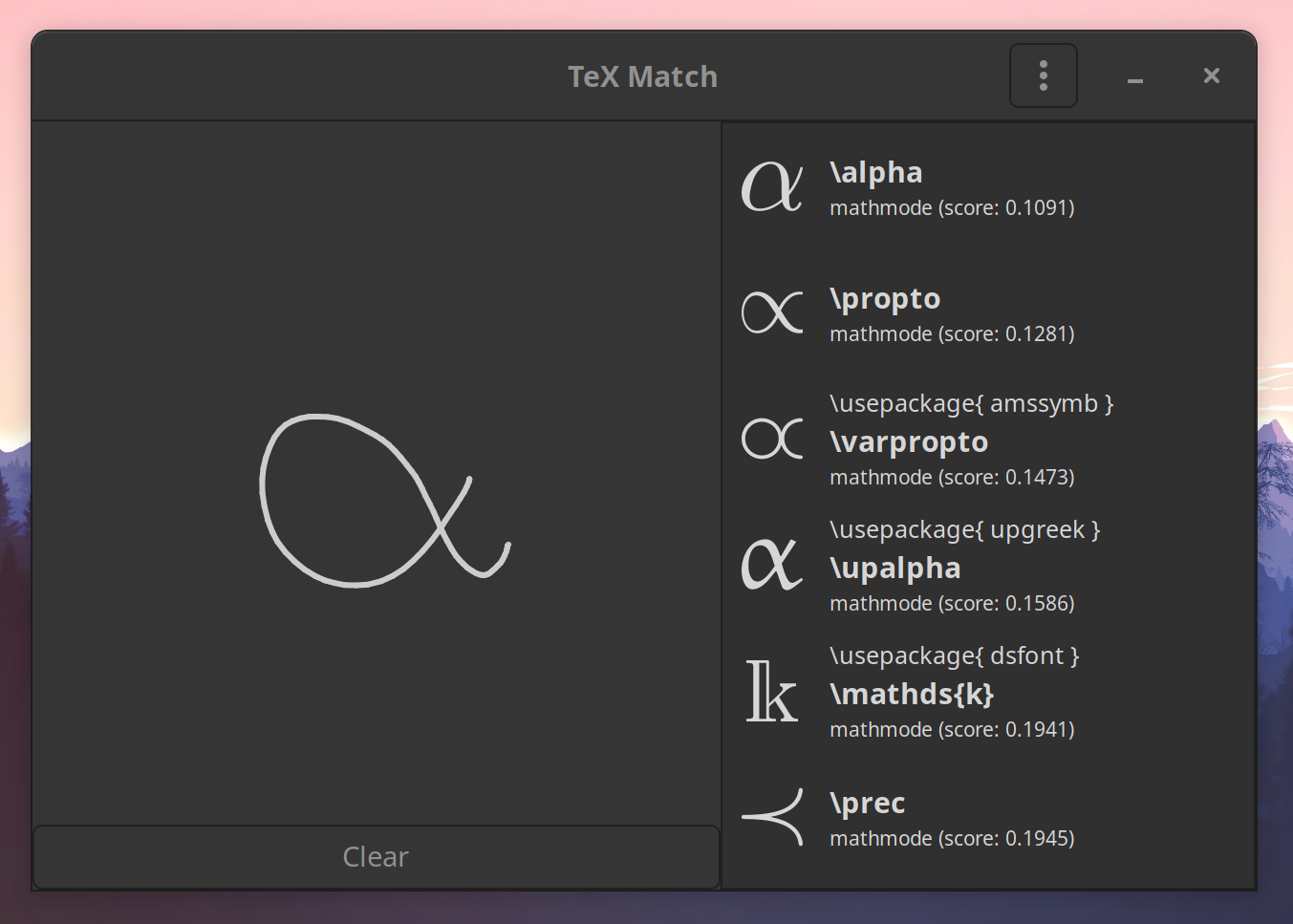Click the mathds k symbol glyph
1293x924 pixels.
pyautogui.click(x=772, y=690)
